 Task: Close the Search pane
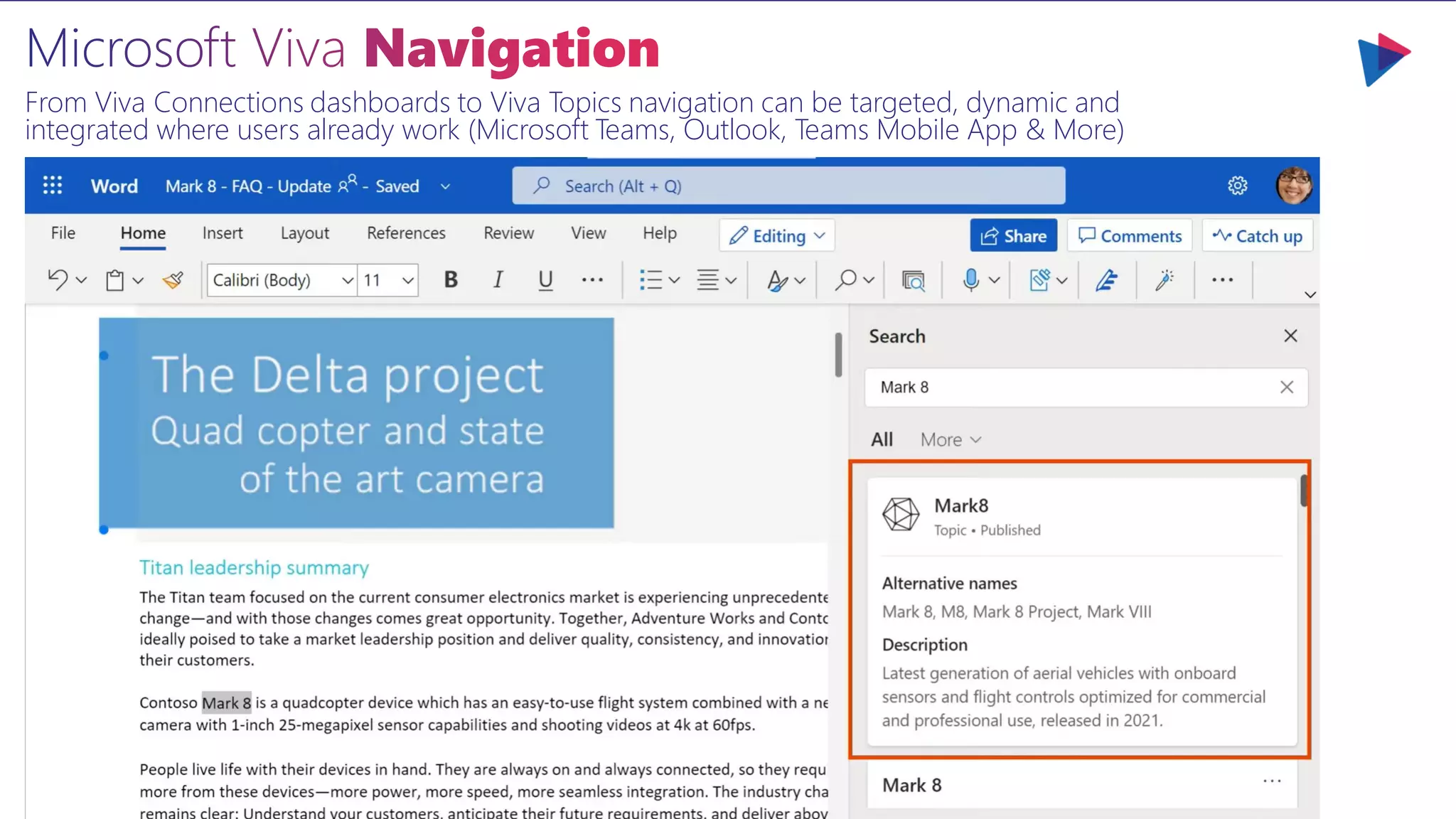[1290, 336]
